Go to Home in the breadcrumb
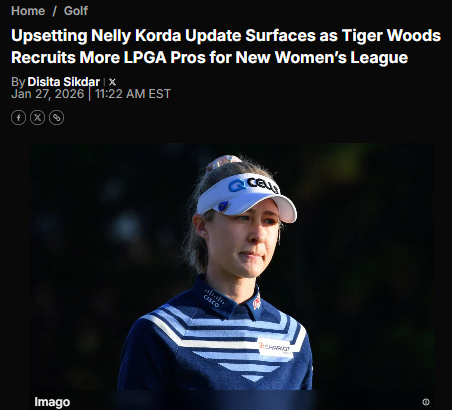This screenshot has height=410, width=452. point(28,11)
